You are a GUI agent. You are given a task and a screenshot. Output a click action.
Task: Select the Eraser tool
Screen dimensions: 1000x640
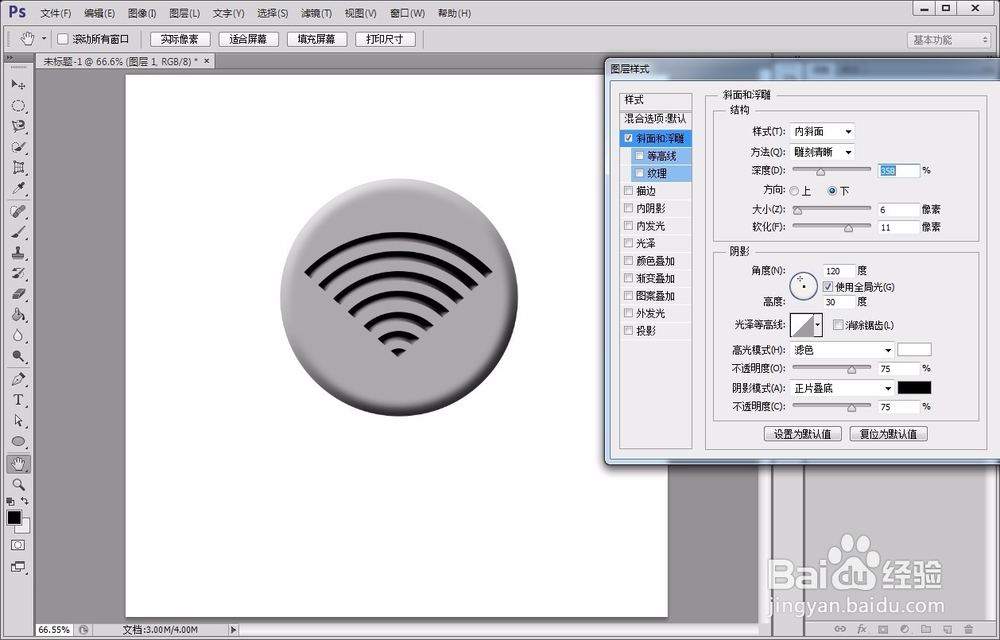(x=18, y=294)
